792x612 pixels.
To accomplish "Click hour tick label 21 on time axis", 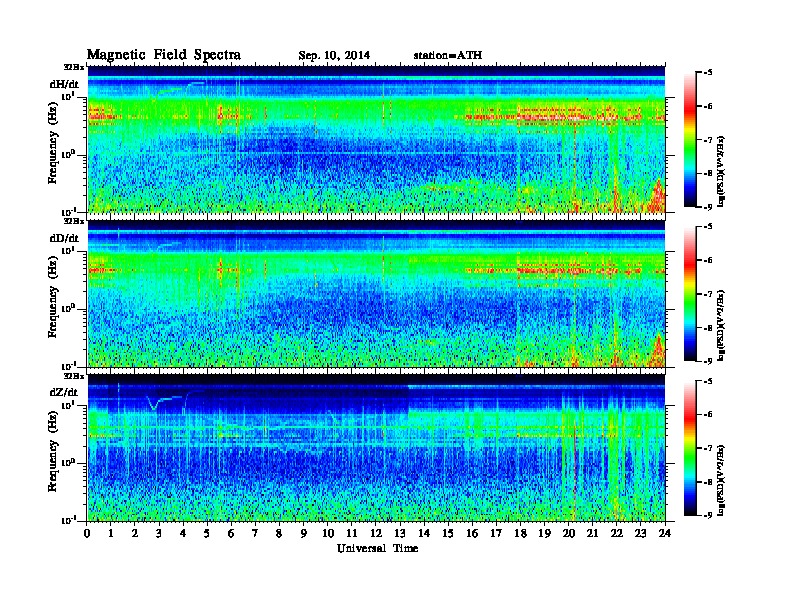I will (x=592, y=534).
